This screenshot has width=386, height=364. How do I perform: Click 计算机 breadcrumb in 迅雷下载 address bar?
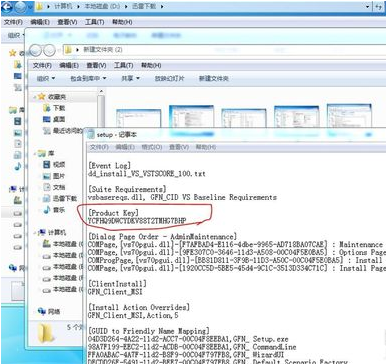[x=63, y=6]
